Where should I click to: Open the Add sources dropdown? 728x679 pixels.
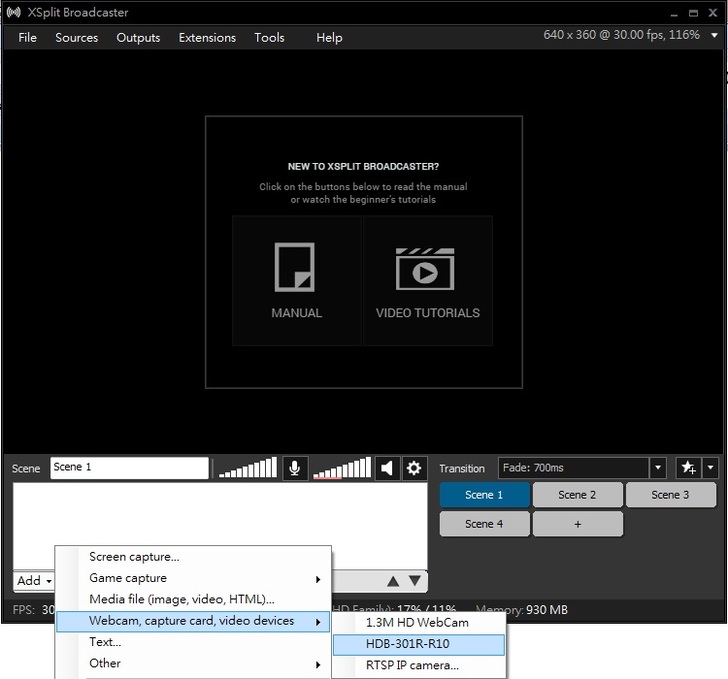[x=34, y=581]
